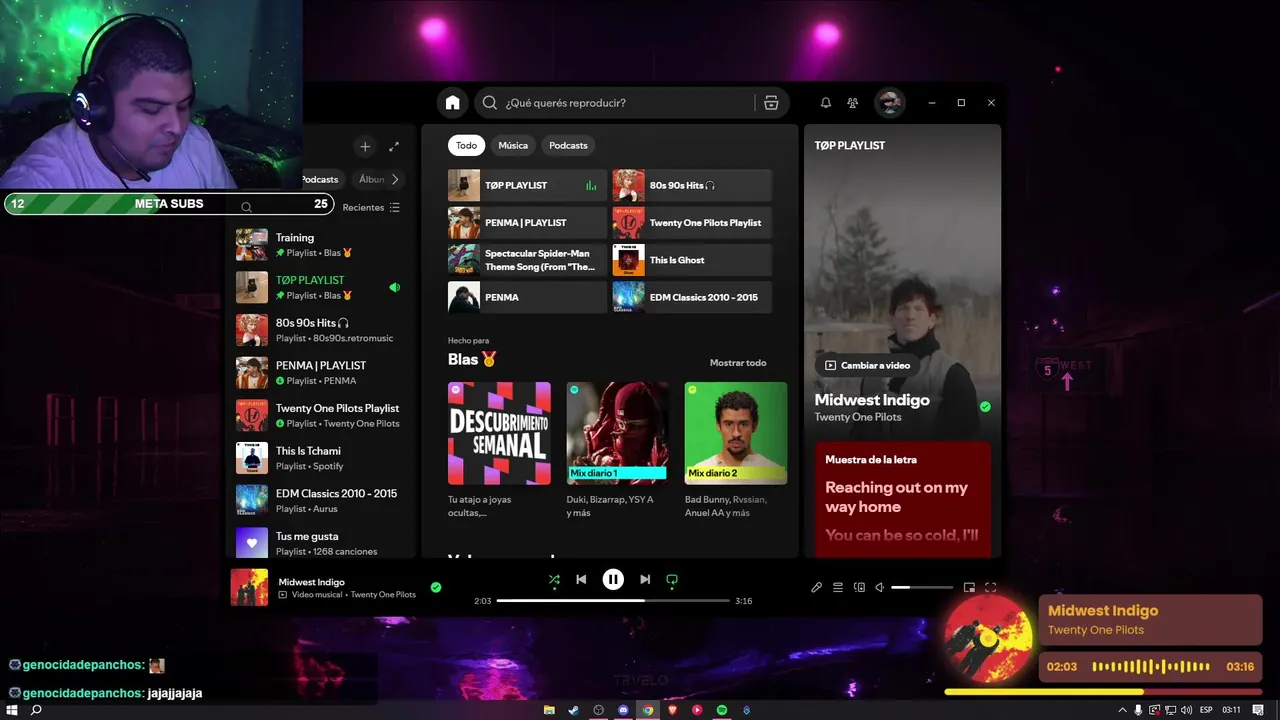The width and height of the screenshot is (1280, 720).
Task: Toggle repeat mode
Action: [672, 579]
